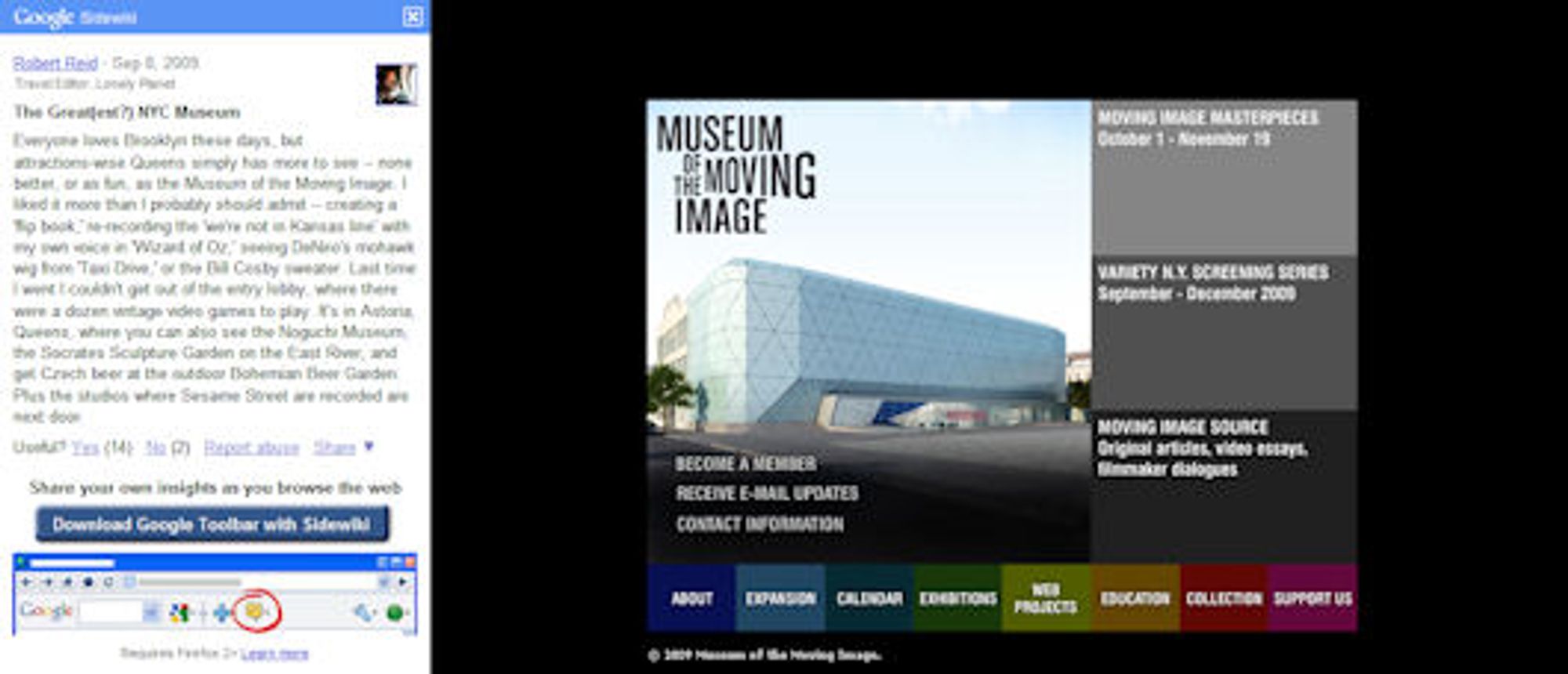Viewport: 1568px width, 674px height.
Task: Click the Sep 8, 2009 date text
Action: [155, 63]
